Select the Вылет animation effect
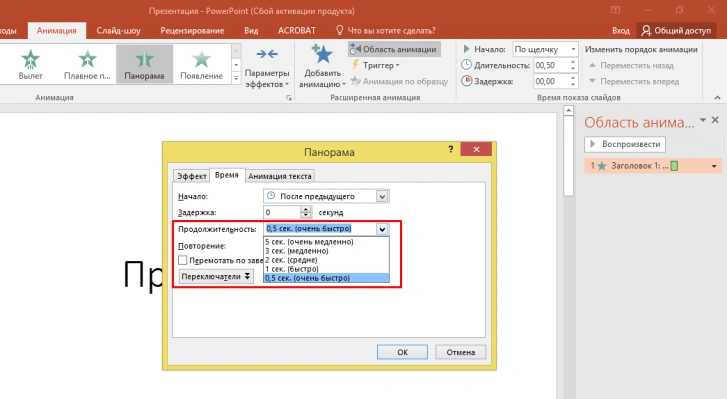 click(31, 64)
